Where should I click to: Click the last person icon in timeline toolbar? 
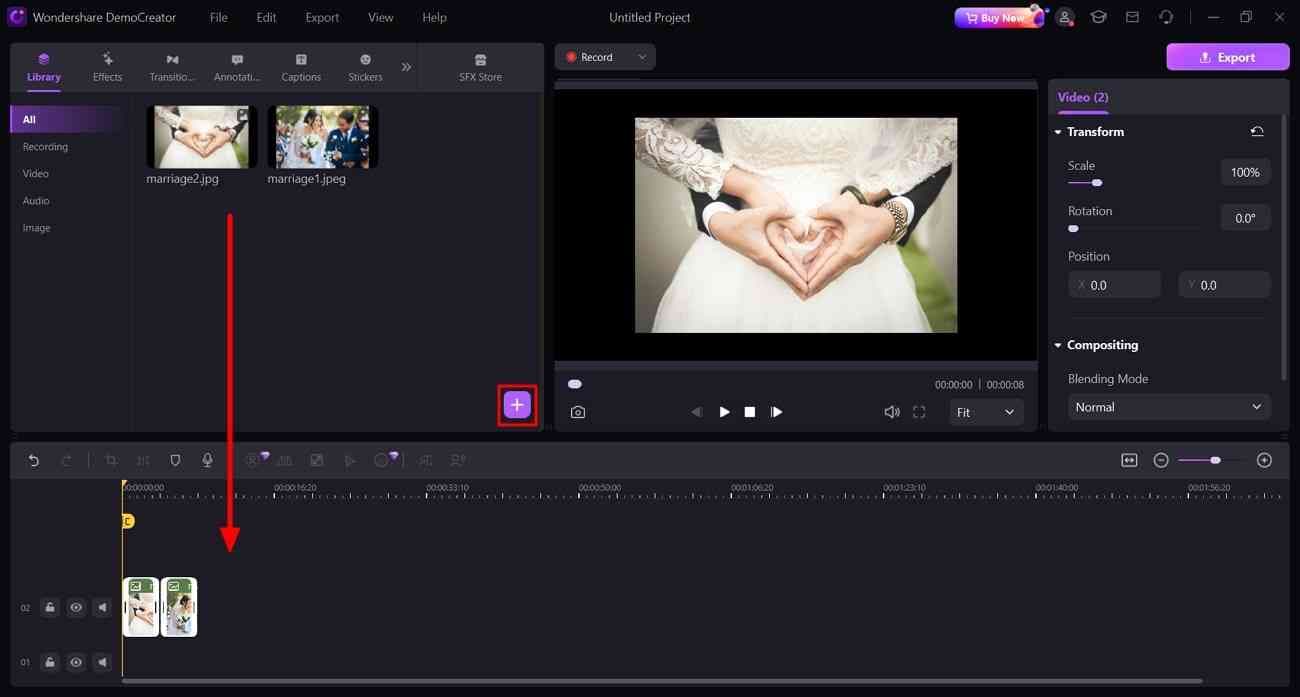pyautogui.click(x=458, y=460)
